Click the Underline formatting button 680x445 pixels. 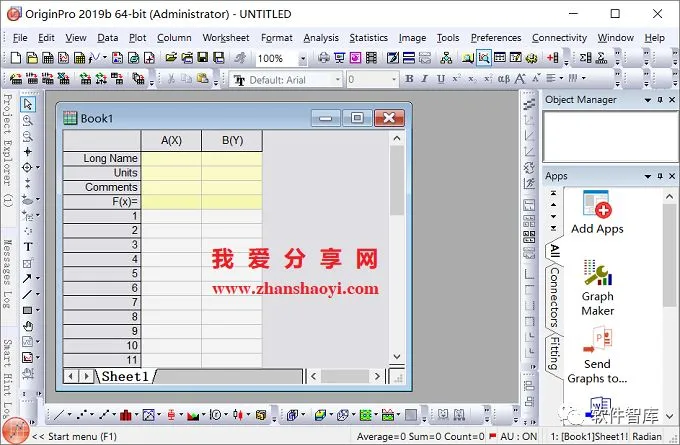pos(441,79)
